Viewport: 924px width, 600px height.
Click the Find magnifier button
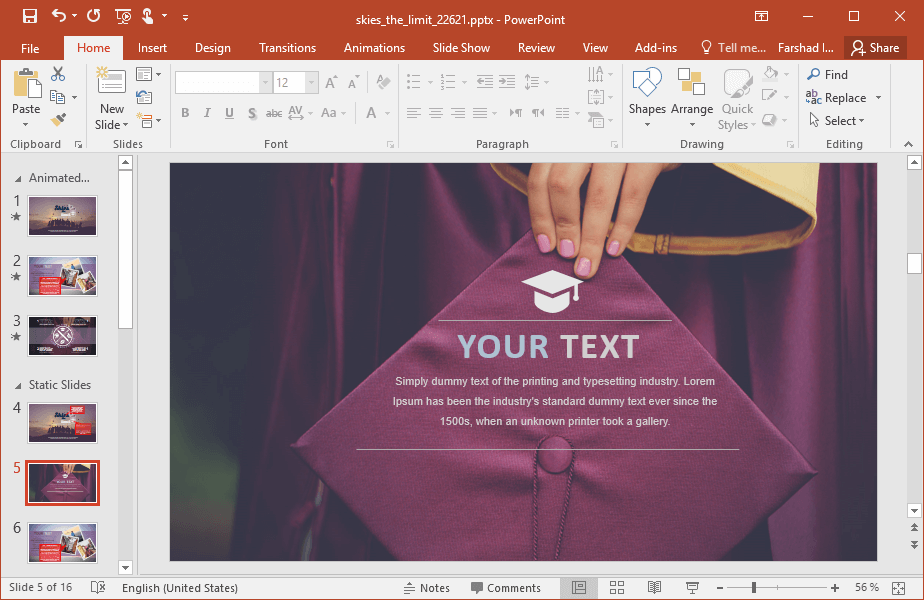pos(827,74)
